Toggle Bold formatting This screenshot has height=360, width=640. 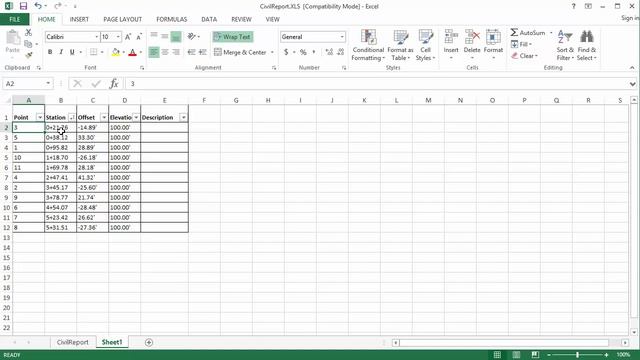pyautogui.click(x=50, y=52)
